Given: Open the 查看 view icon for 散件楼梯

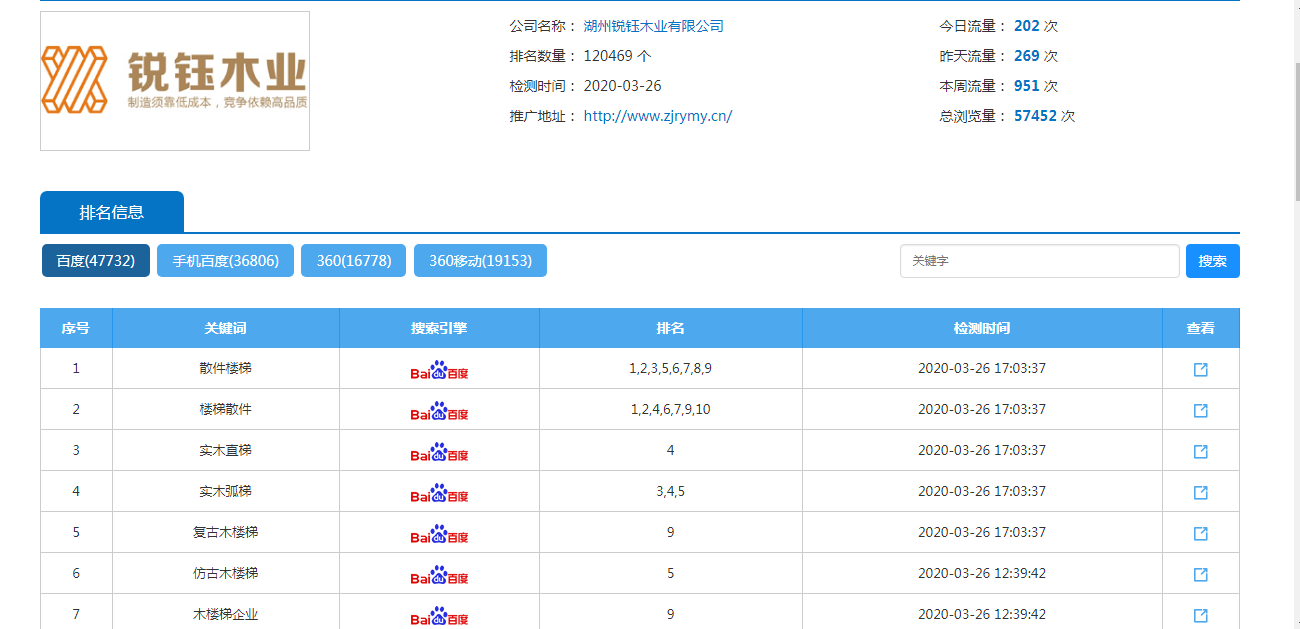Looking at the screenshot, I should click(x=1200, y=368).
